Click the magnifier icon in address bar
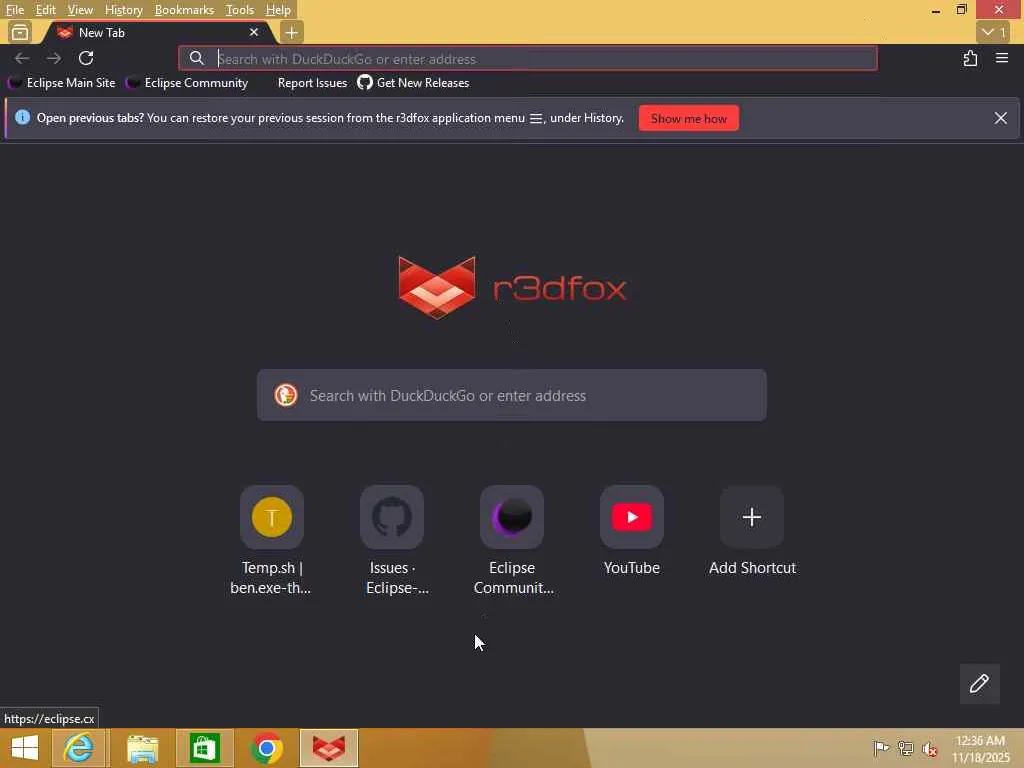The image size is (1024, 768). click(197, 58)
